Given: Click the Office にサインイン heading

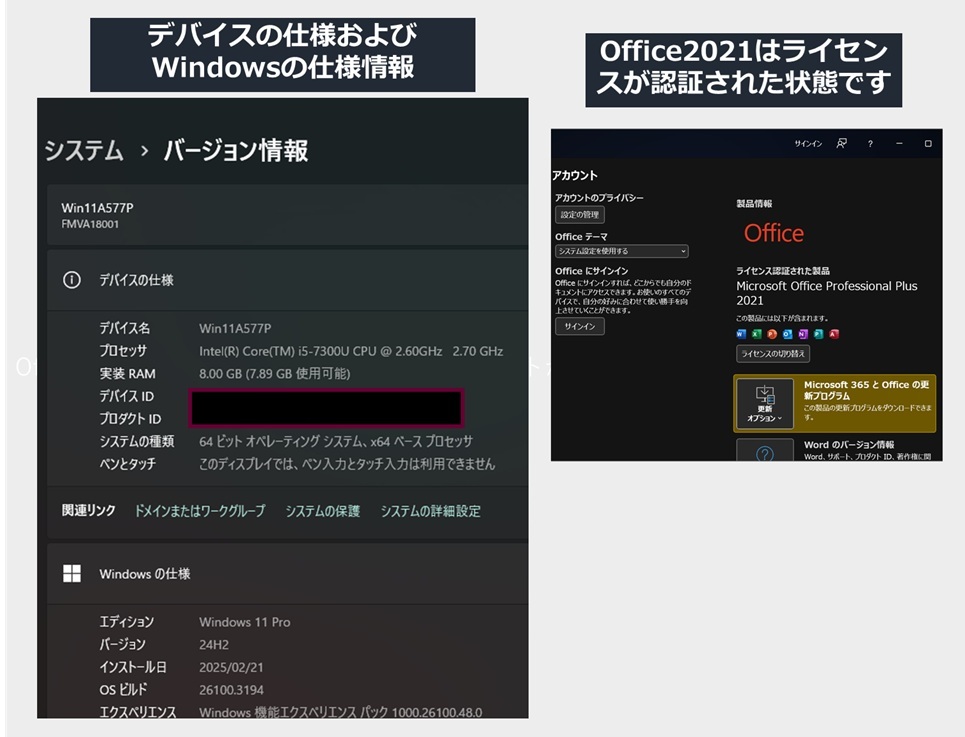Looking at the screenshot, I should tap(591, 271).
